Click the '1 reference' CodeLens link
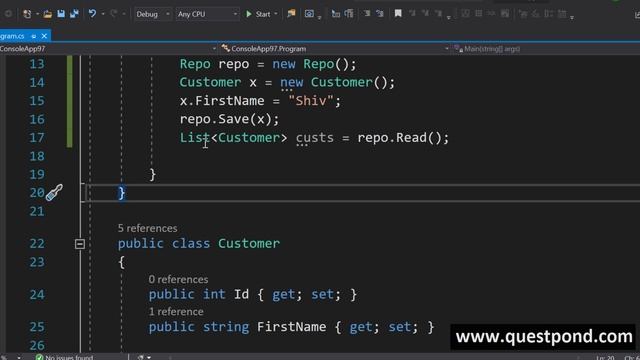Screen dimensions: 640x360 click(x=176, y=311)
